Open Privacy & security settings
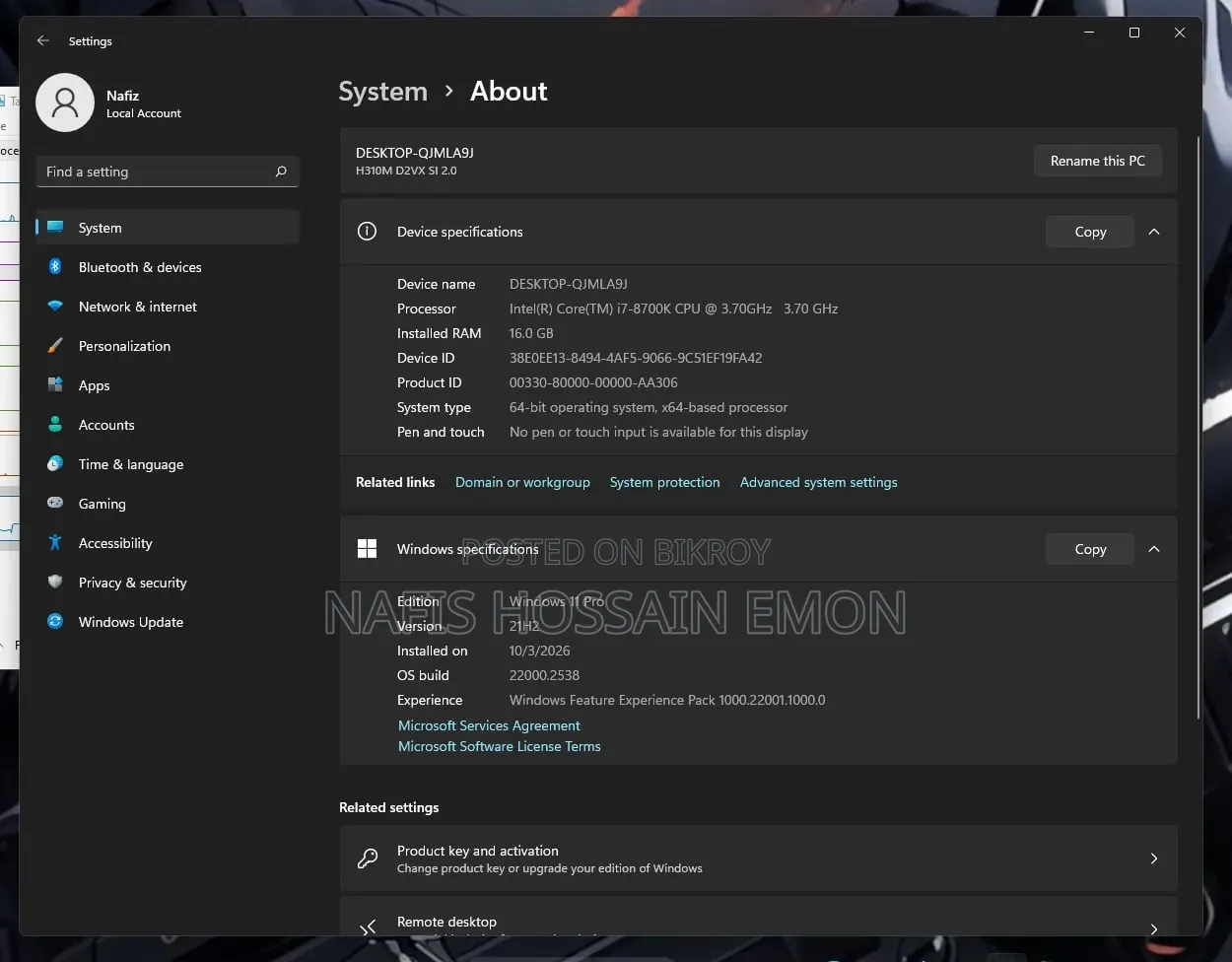The height and width of the screenshot is (962, 1232). (x=168, y=583)
